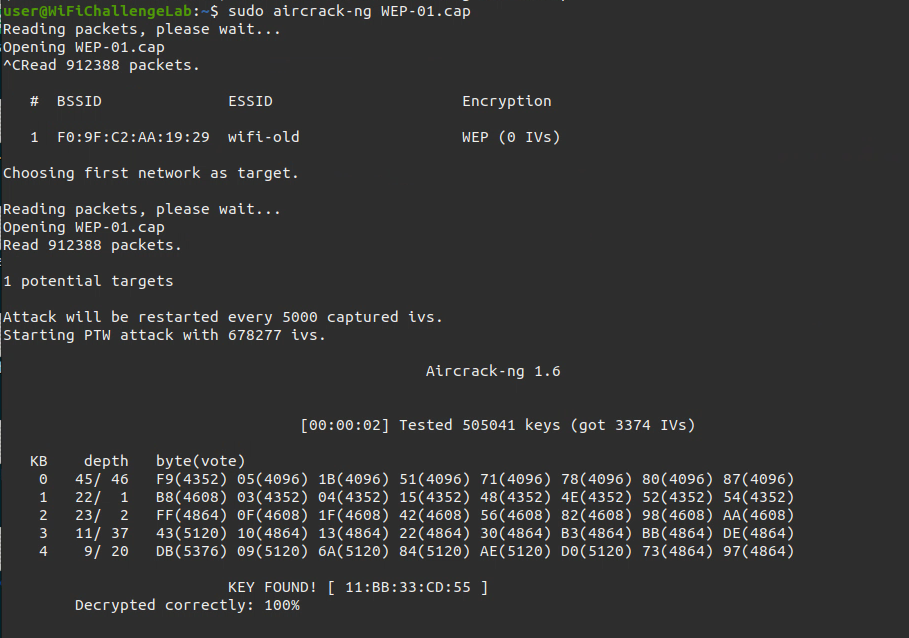Click the BSSID F0:9F:C2:AA:19:29
Screen dimensions: 909x638
(133, 137)
